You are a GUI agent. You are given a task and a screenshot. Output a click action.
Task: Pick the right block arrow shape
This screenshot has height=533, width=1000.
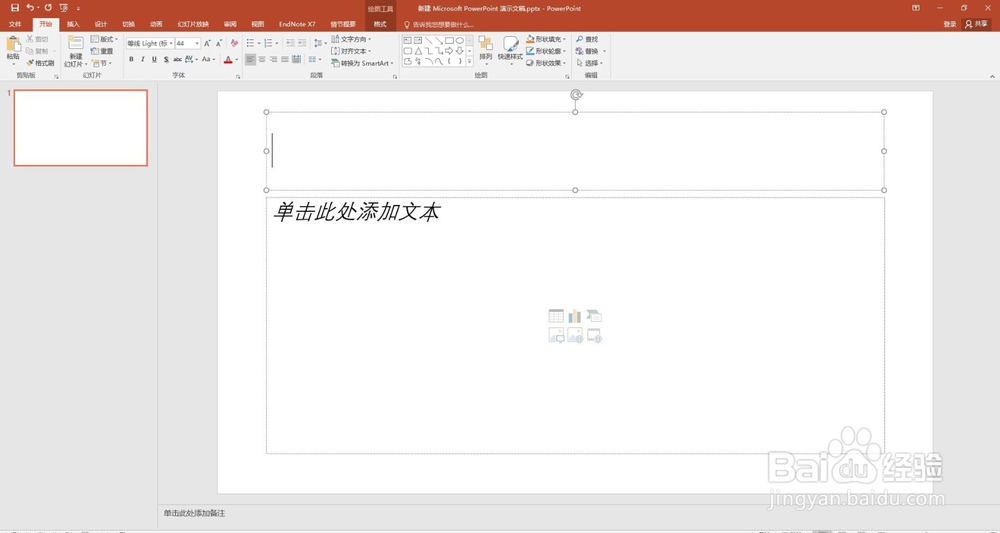(450, 51)
